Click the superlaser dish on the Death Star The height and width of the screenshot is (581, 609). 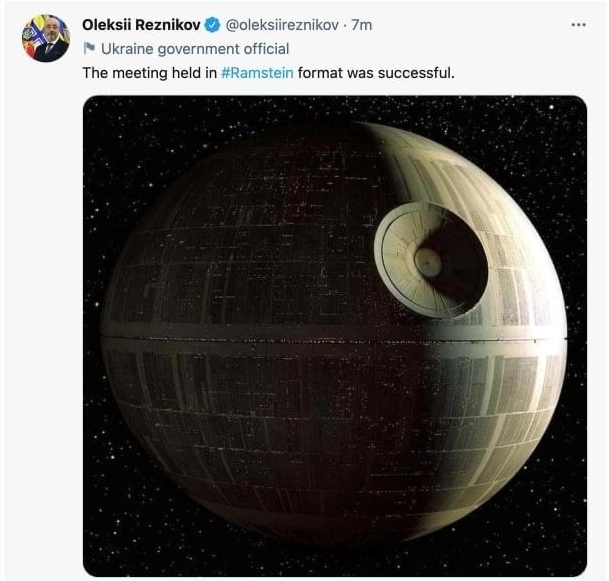[431, 259]
